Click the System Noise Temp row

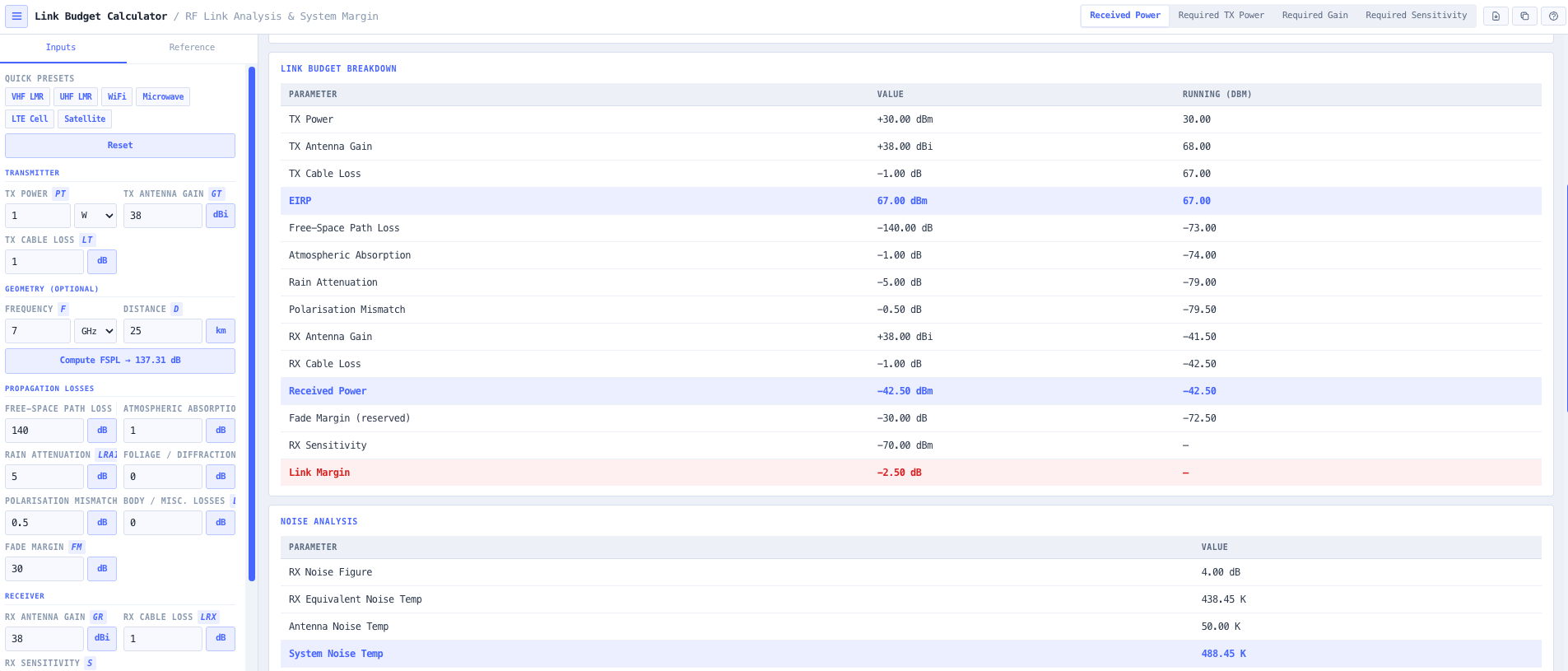[x=911, y=654]
